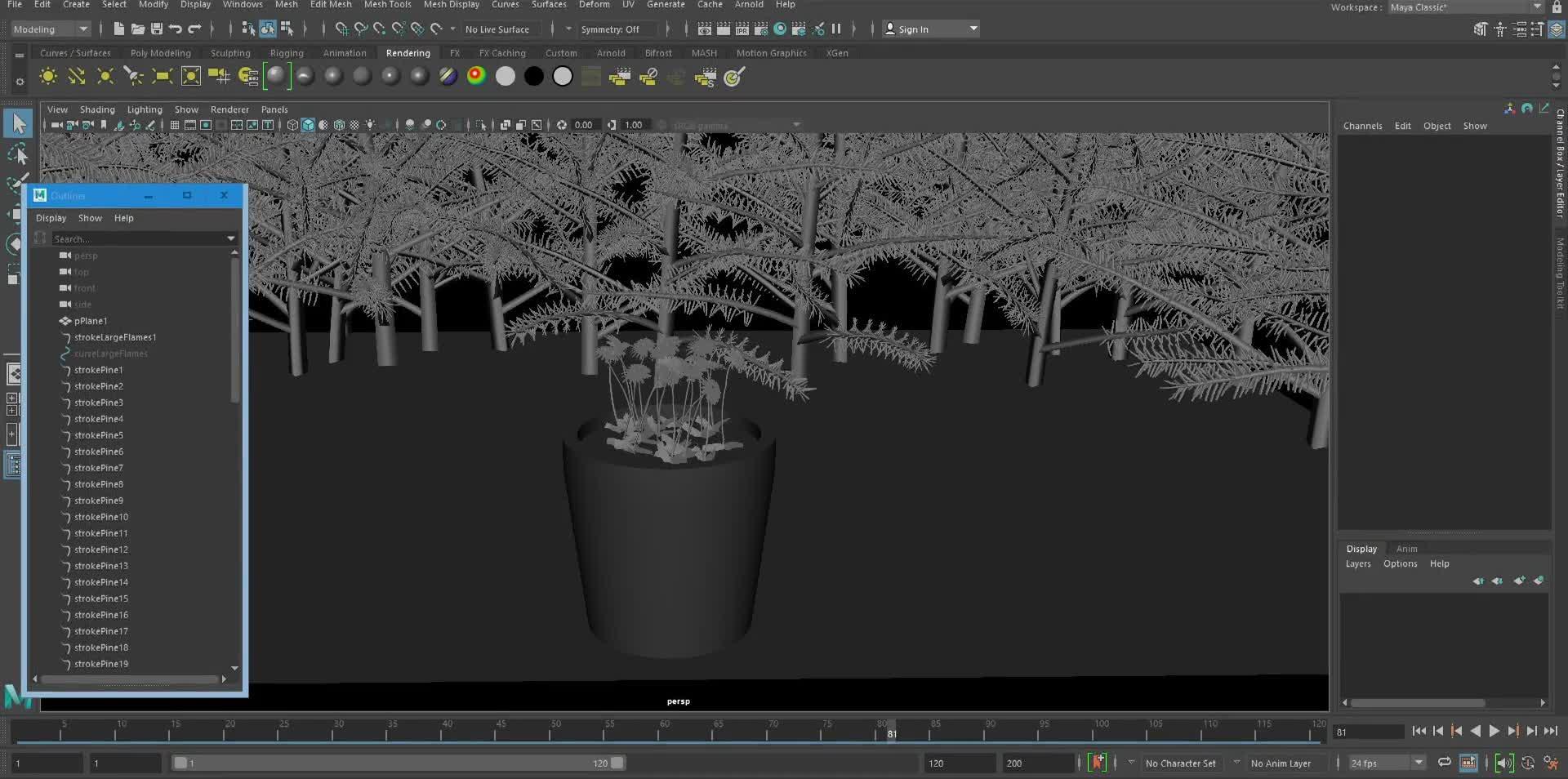Switch to the Arnold shelf tab
The width and height of the screenshot is (1568, 779).
pos(610,53)
